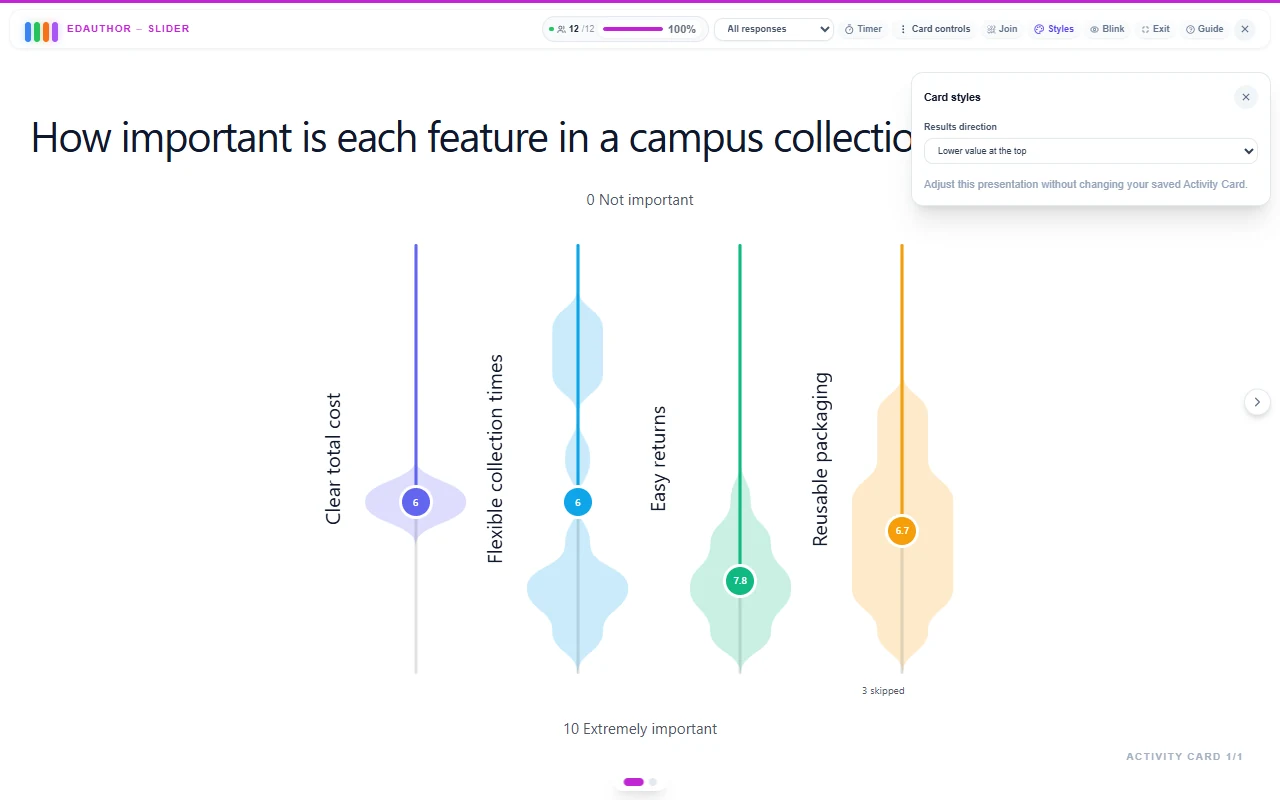Click the first pagination dot at bottom
The height and width of the screenshot is (800, 1280).
tap(633, 782)
